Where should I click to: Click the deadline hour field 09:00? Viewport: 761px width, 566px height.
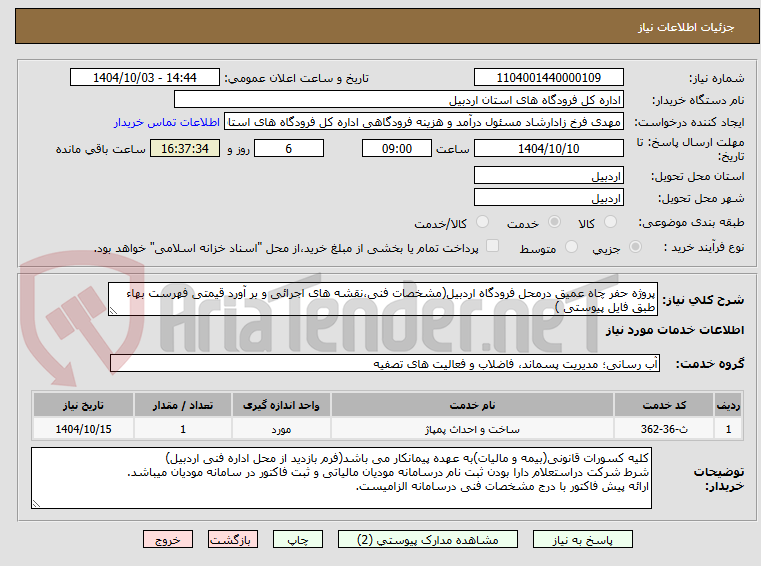[397, 149]
